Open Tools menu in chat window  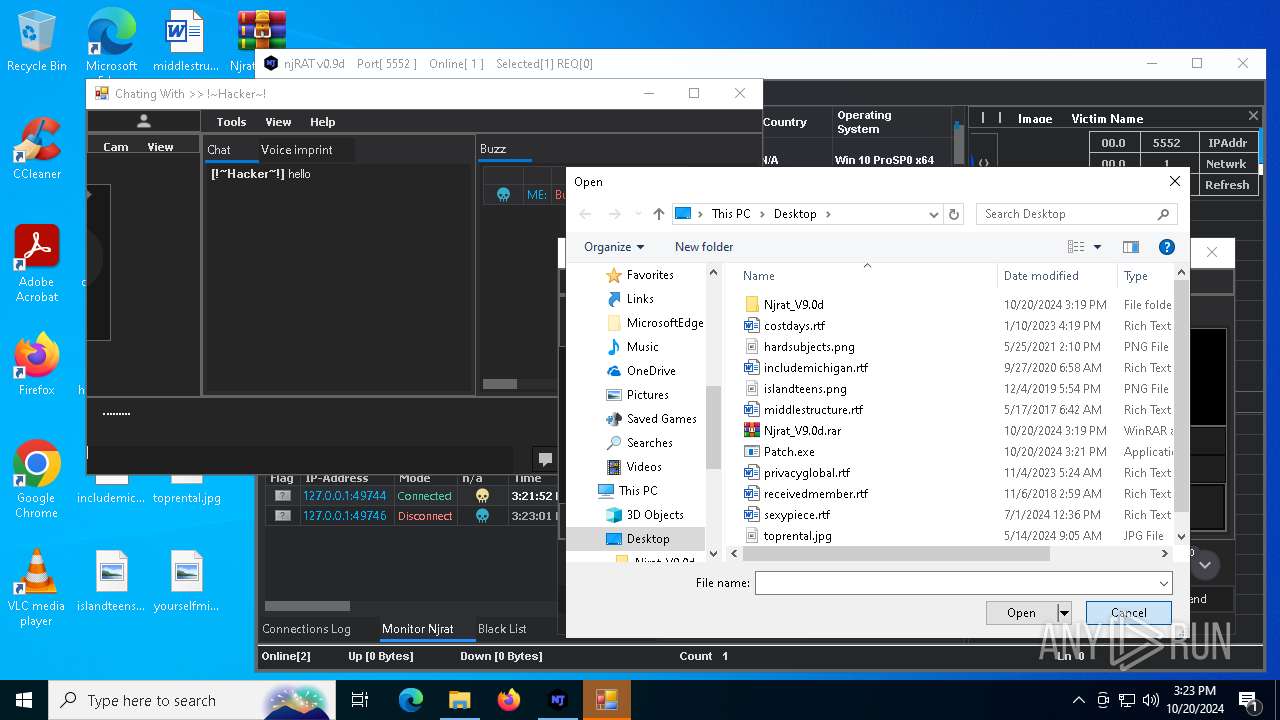point(231,122)
